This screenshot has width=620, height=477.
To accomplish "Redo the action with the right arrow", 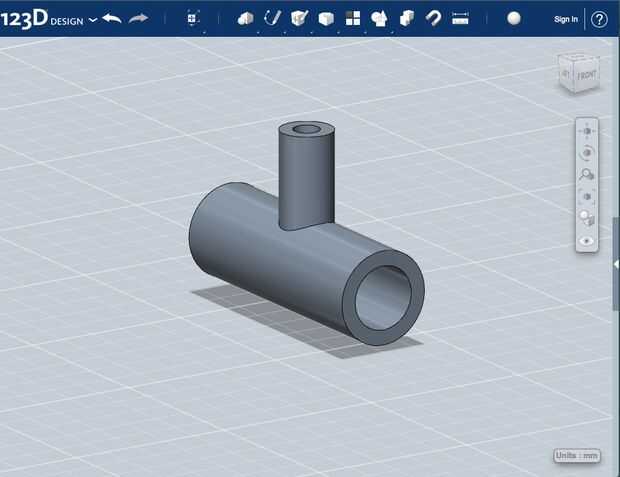I will [x=138, y=18].
